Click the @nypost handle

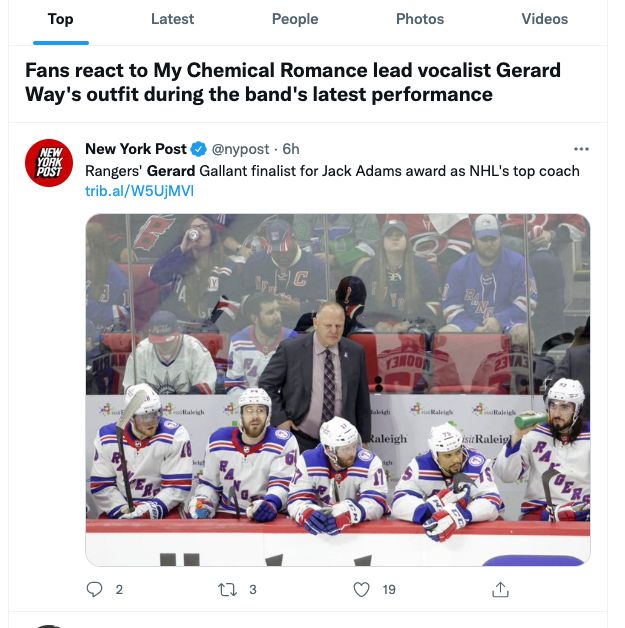pos(242,149)
